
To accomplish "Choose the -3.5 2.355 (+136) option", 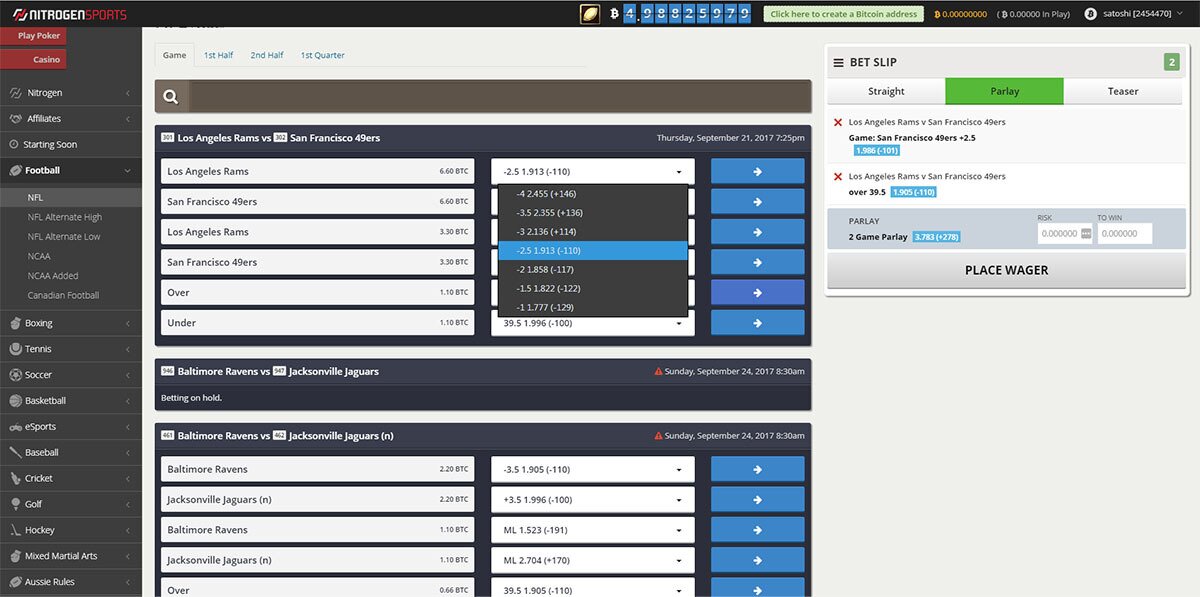I will 593,212.
